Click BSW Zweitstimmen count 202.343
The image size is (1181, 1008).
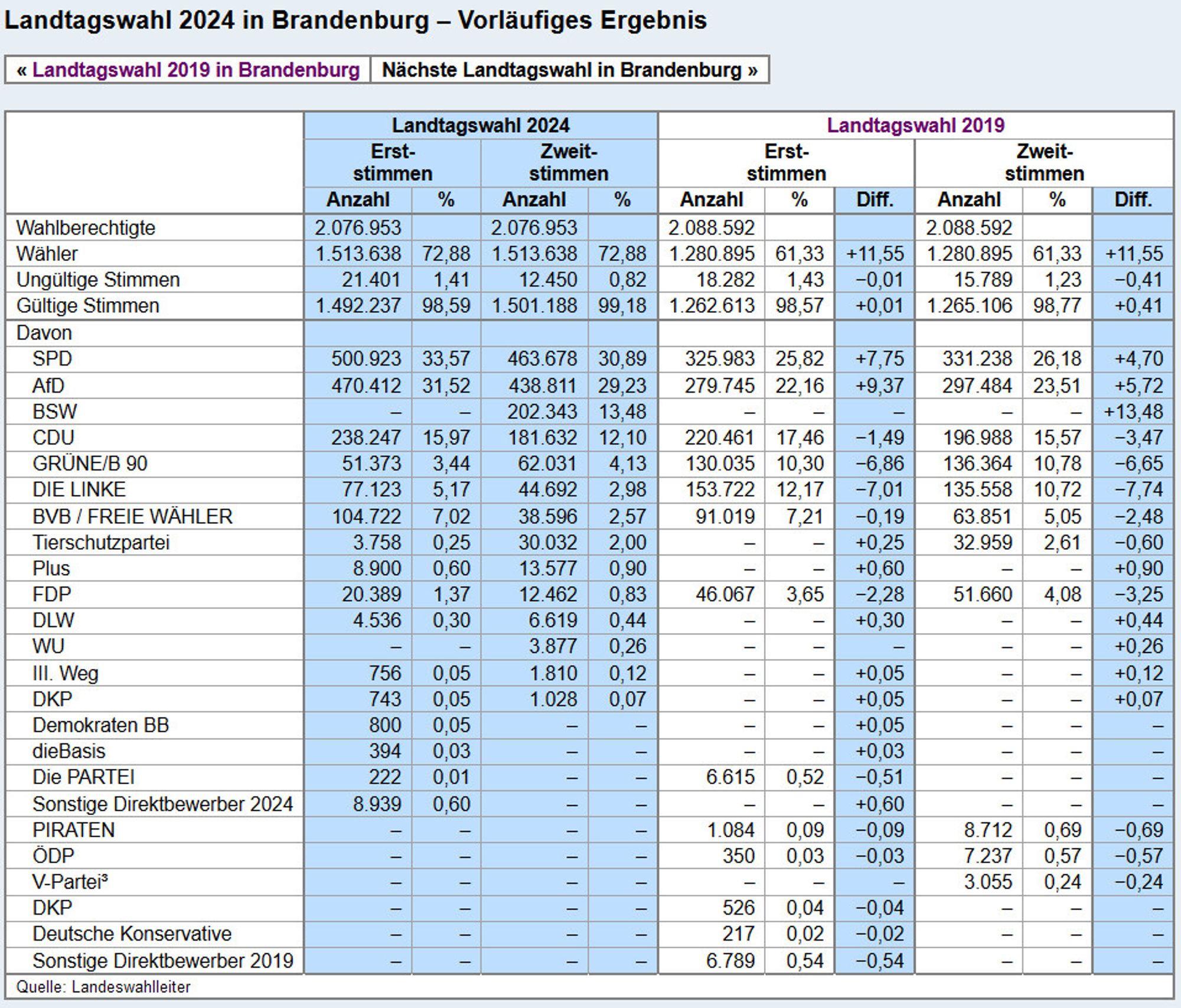click(542, 411)
